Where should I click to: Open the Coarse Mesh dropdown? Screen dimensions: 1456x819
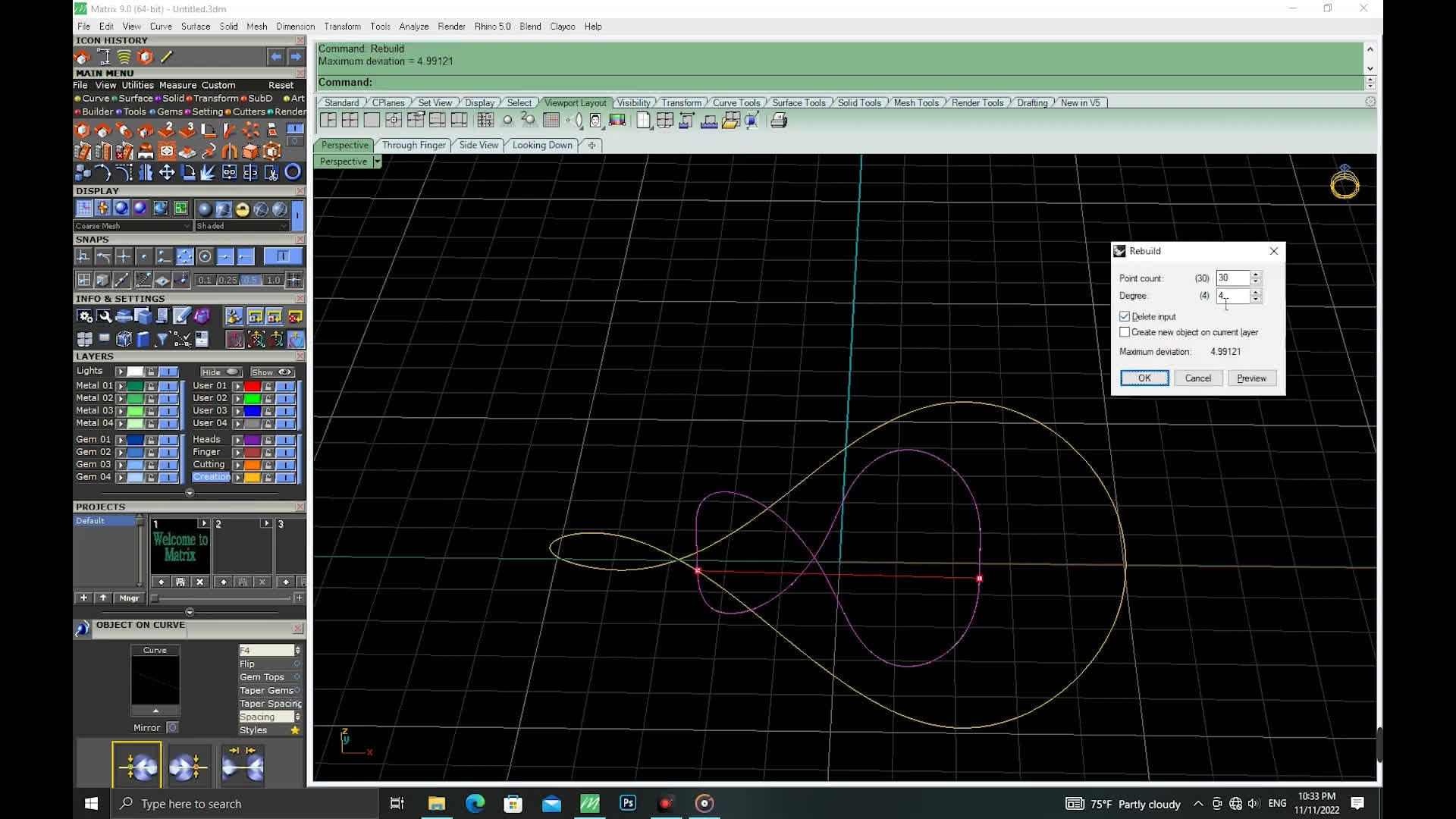(187, 226)
